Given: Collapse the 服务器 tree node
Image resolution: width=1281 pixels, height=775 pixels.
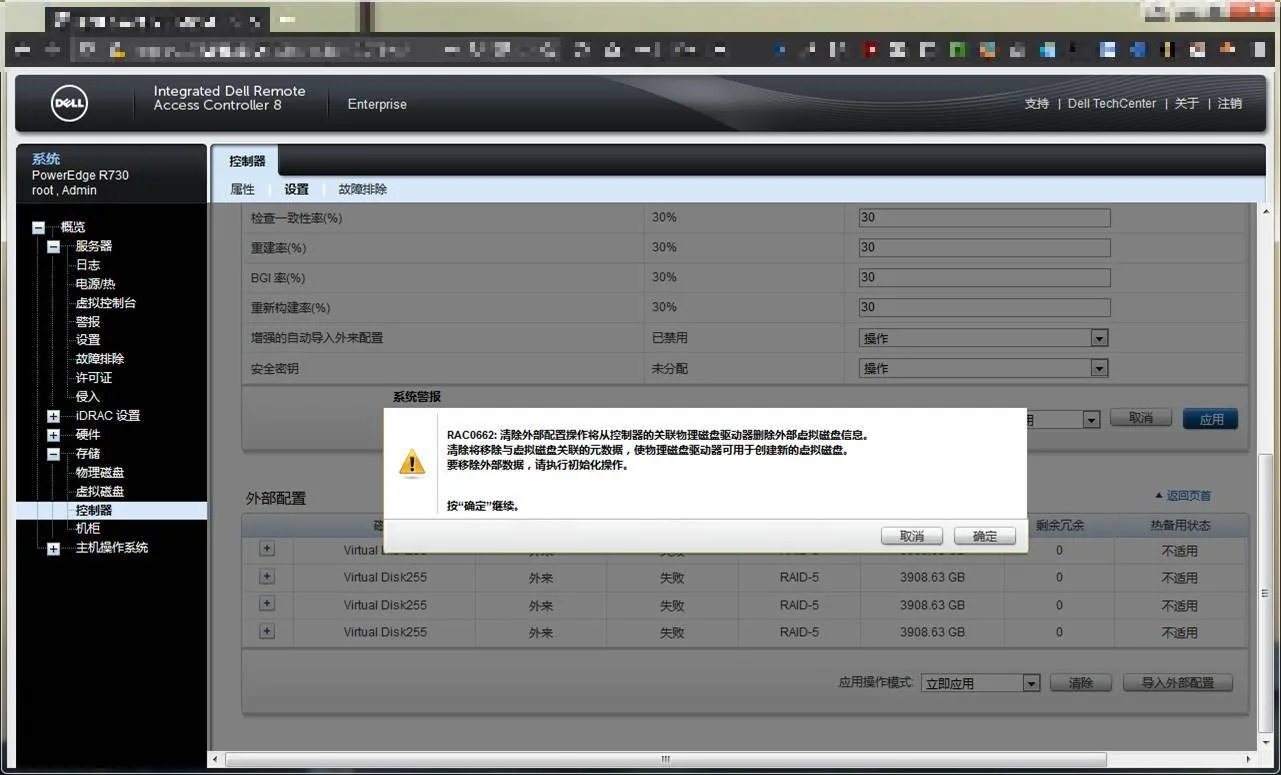Looking at the screenshot, I should click(x=53, y=247).
